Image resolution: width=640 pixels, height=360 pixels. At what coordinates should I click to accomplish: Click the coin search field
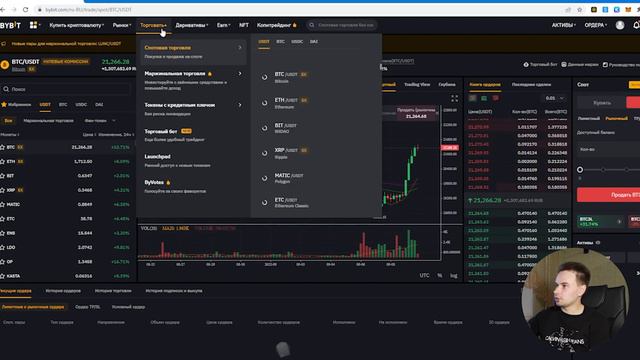(x=66, y=89)
